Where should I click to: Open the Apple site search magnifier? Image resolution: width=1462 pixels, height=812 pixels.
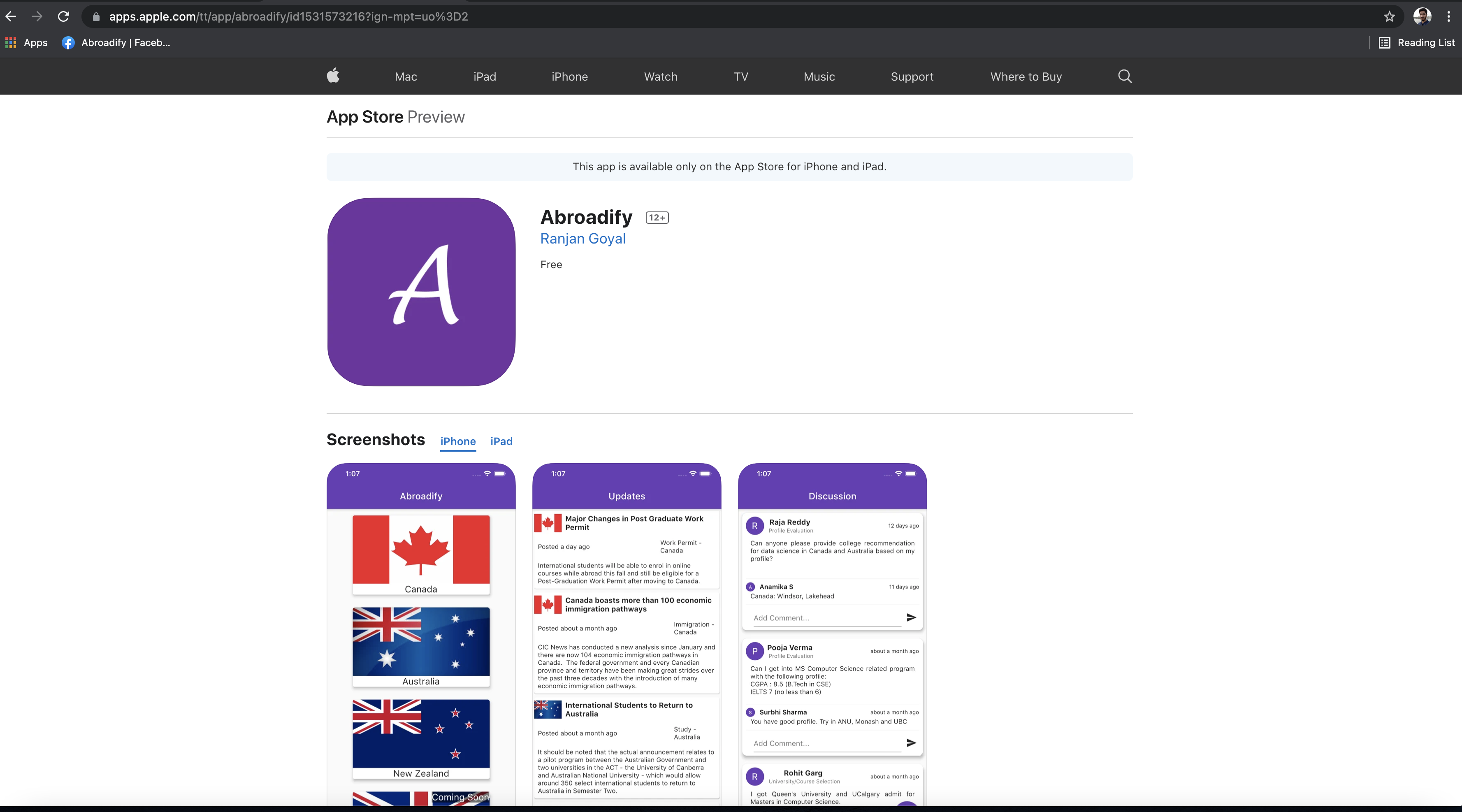click(x=1125, y=76)
